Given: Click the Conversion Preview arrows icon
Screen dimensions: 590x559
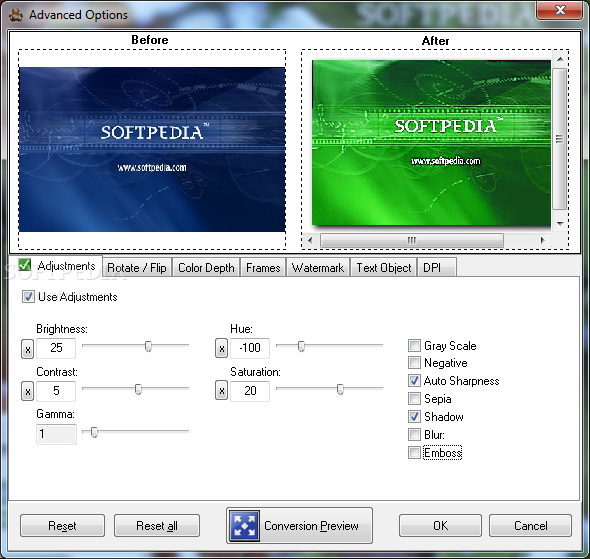Looking at the screenshot, I should click(x=245, y=526).
